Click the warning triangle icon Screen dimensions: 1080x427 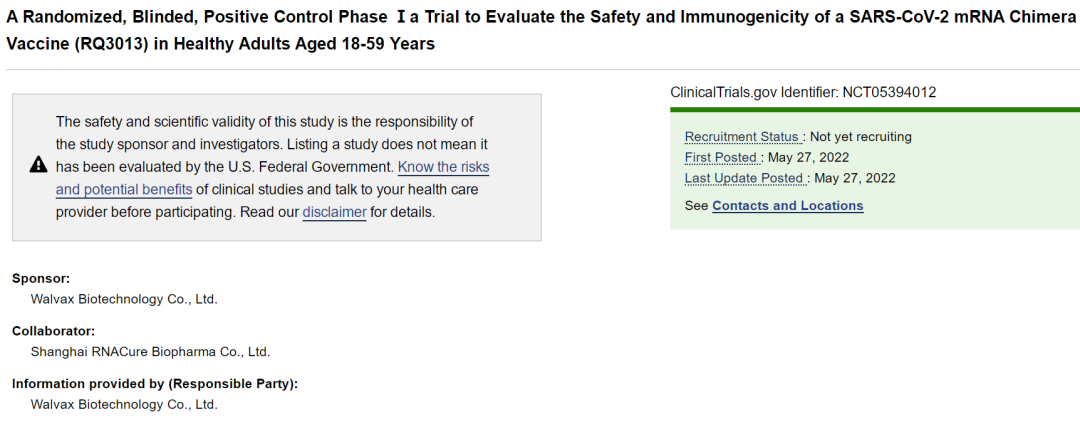39,165
